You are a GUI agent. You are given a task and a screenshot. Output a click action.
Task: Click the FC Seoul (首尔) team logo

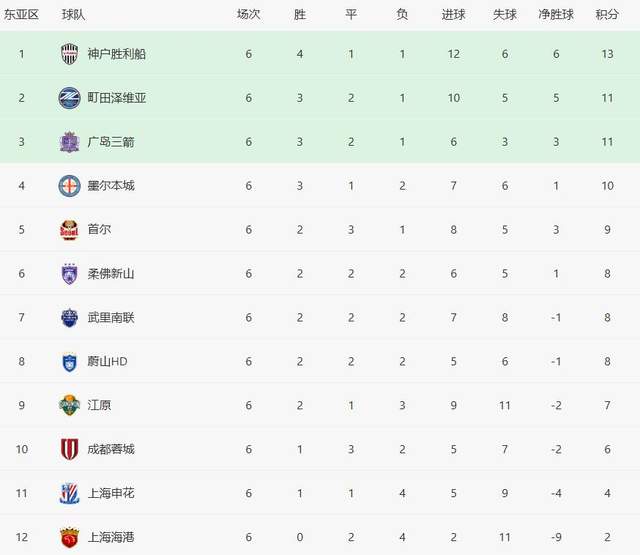69,230
